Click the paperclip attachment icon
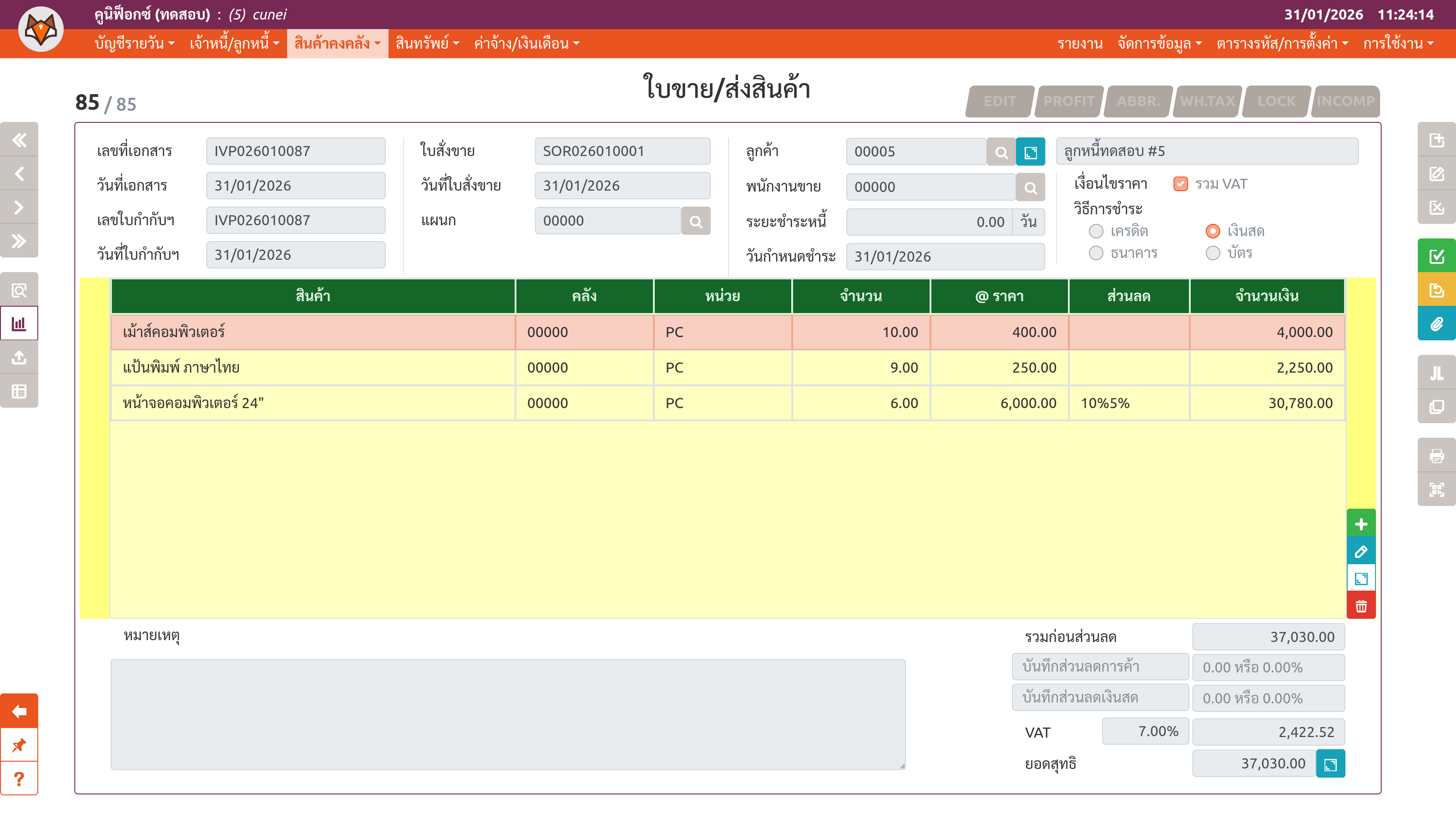 coord(1436,324)
